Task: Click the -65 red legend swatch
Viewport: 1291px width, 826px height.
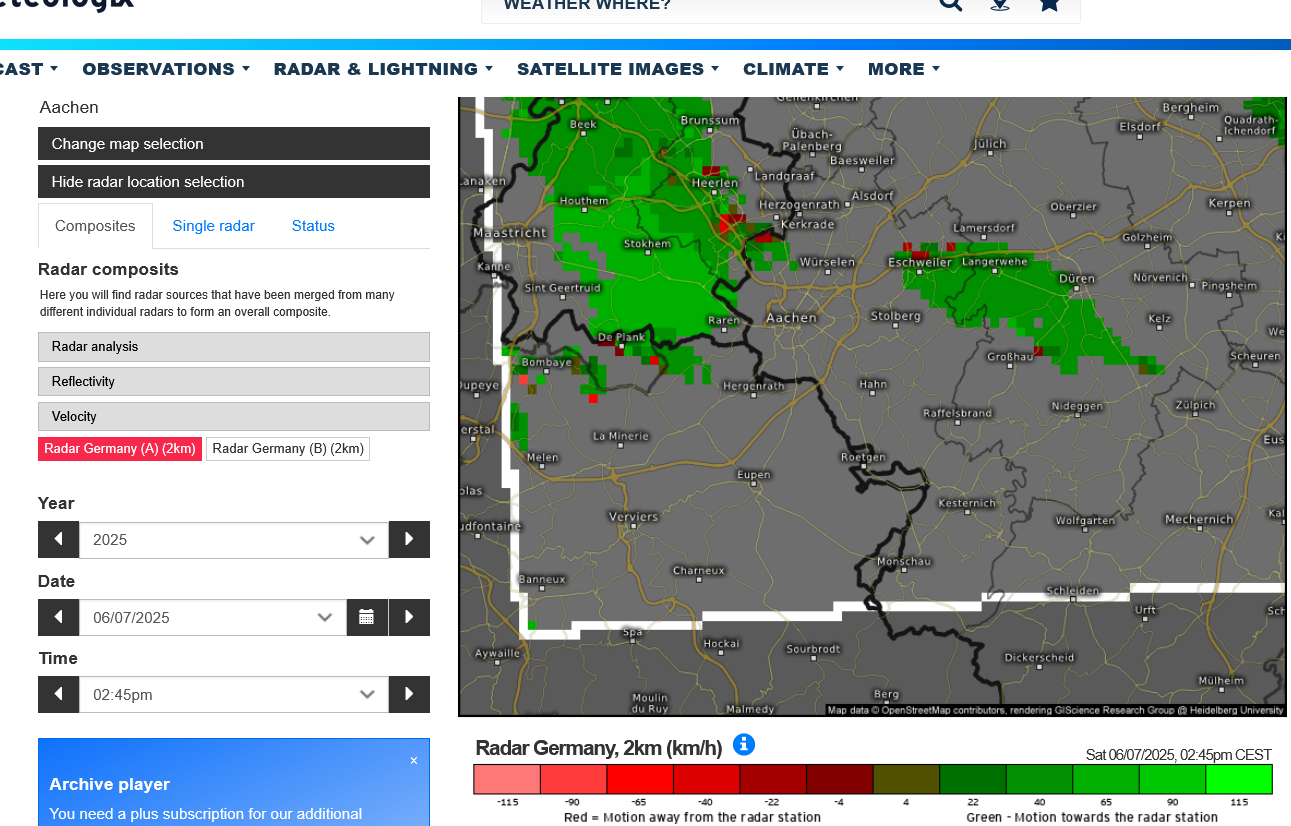Action: tap(640, 779)
